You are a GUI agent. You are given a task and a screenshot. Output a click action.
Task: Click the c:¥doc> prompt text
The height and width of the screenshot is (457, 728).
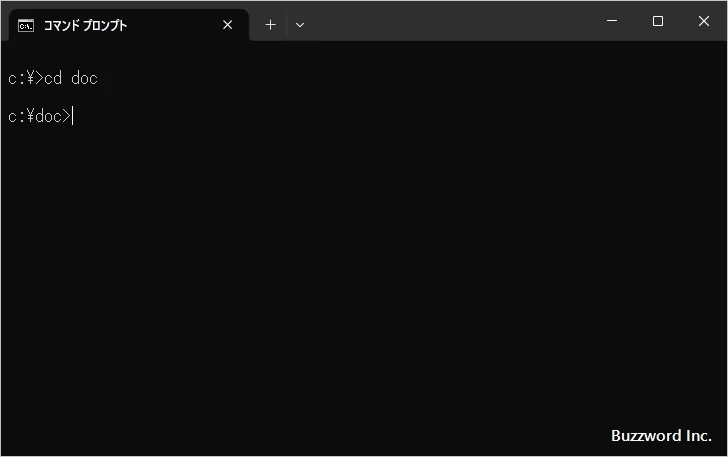click(x=38, y=117)
